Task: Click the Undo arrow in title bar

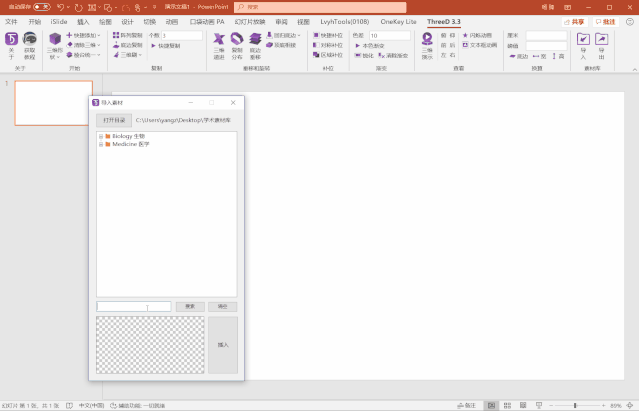Action: click(60, 7)
